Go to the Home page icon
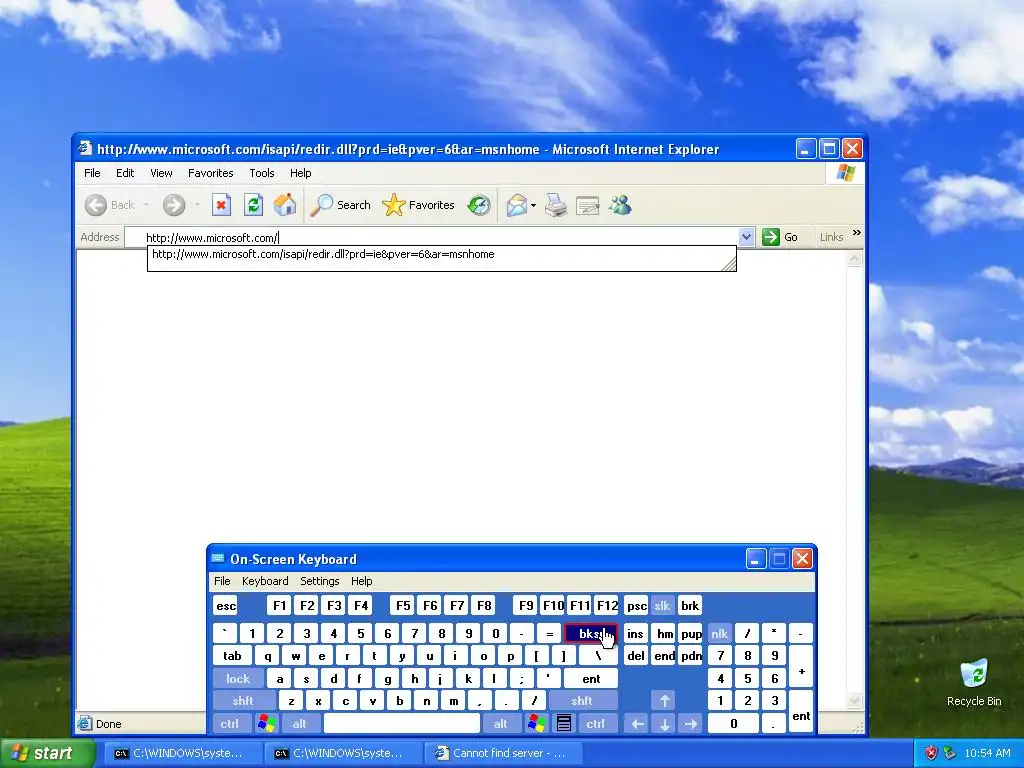 click(x=285, y=205)
